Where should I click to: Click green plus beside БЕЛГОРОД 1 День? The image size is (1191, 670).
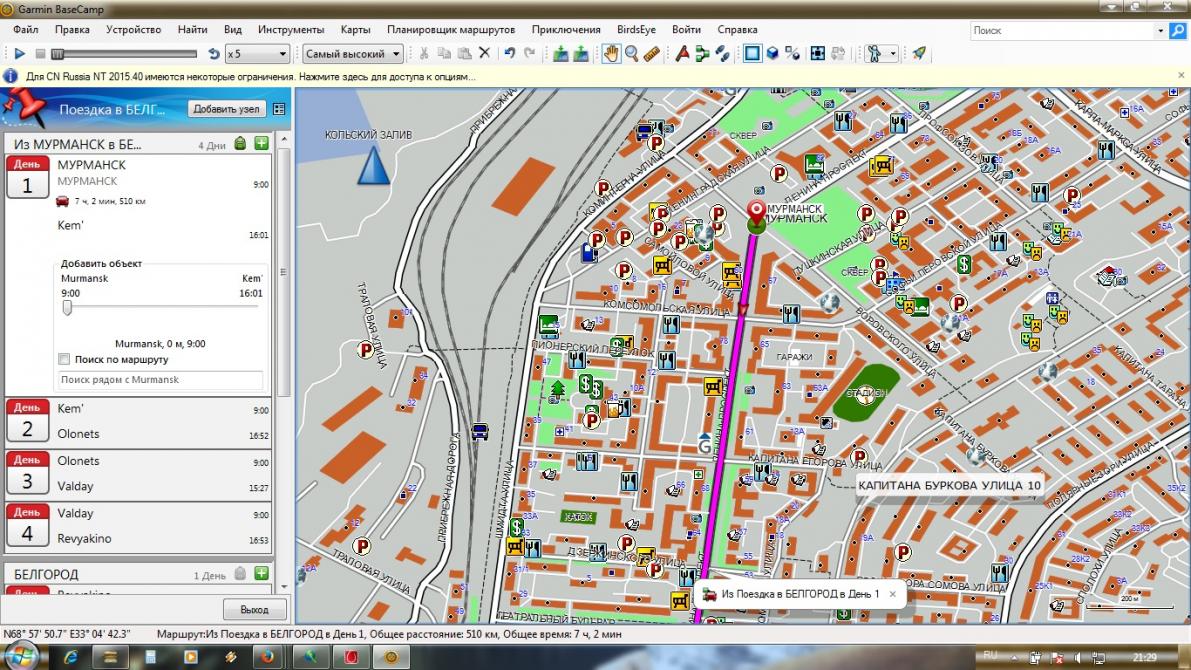261,574
